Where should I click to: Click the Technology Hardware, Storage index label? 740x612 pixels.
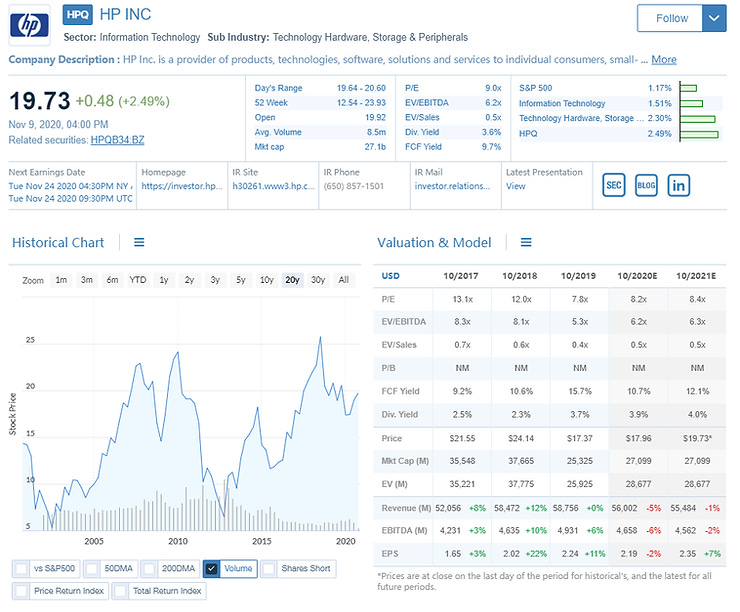[581, 118]
